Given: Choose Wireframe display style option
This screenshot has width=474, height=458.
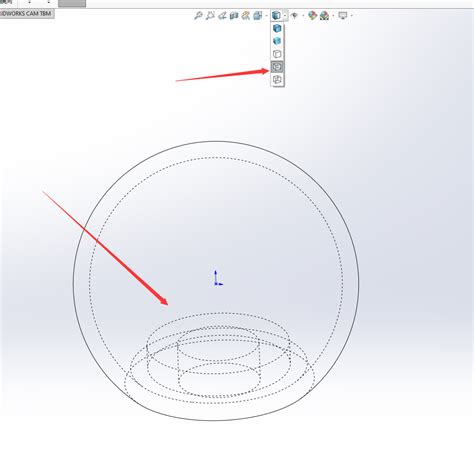Looking at the screenshot, I should pos(277,79).
